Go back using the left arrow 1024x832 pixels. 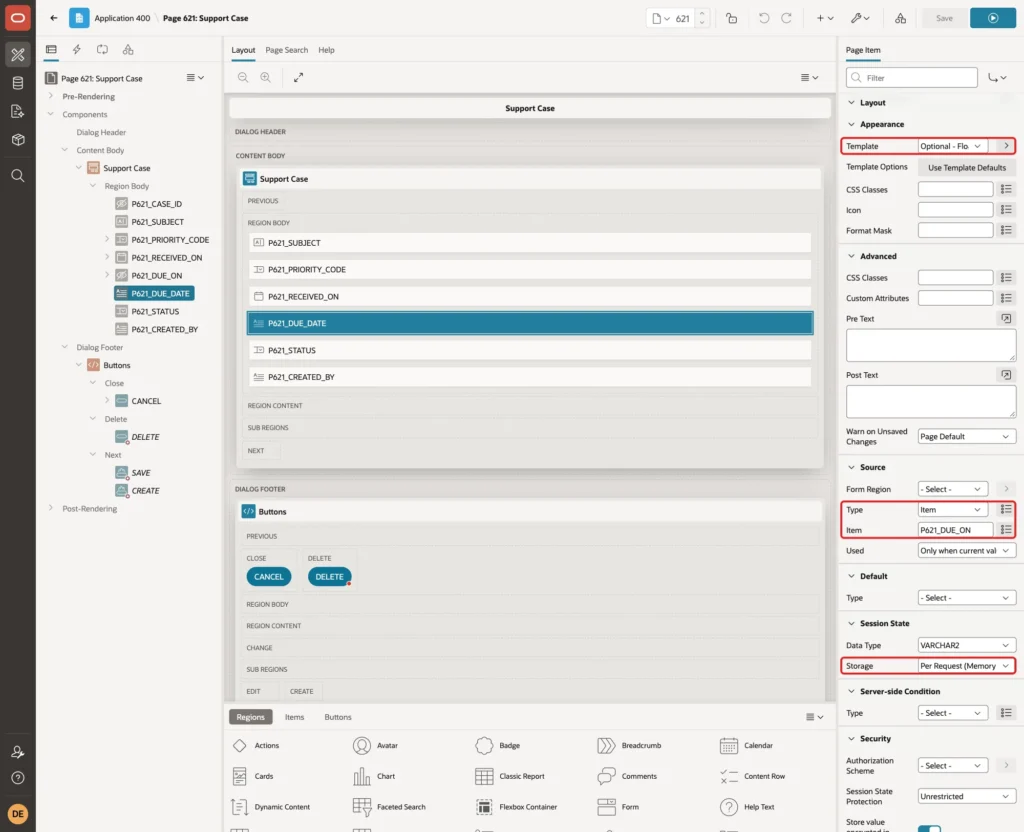click(x=54, y=18)
